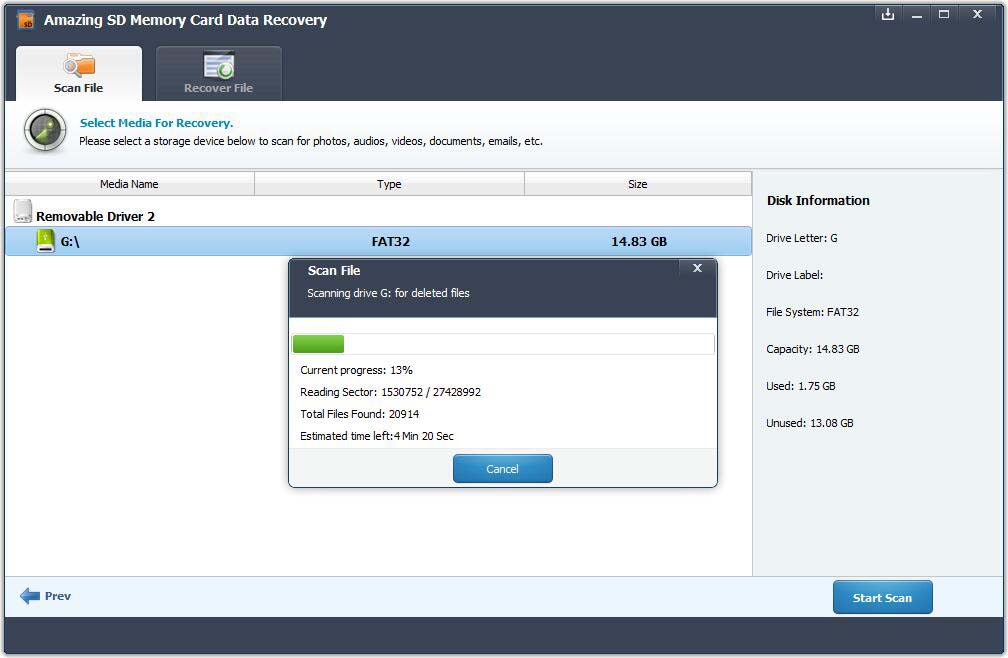Select the G:\ drive label
The height and width of the screenshot is (658, 1008).
70,242
